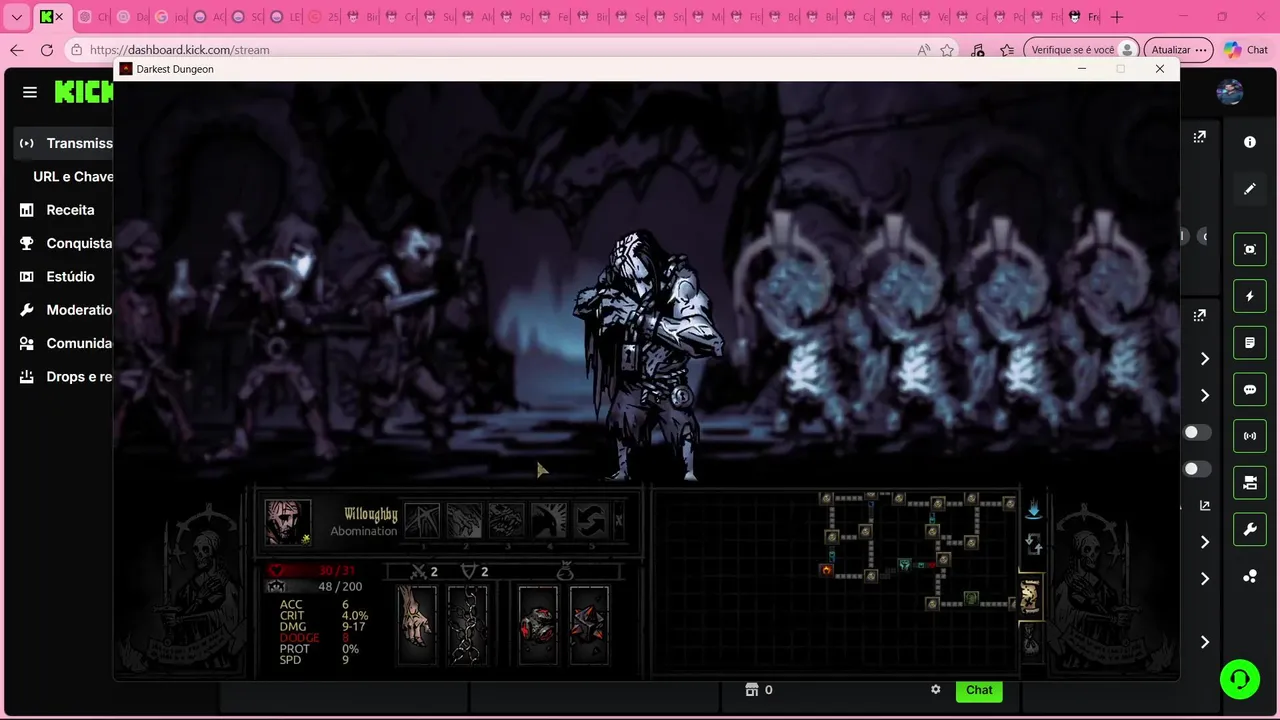Select the fifth transform skill icon
Image resolution: width=1280 pixels, height=720 pixels.
[x=590, y=520]
